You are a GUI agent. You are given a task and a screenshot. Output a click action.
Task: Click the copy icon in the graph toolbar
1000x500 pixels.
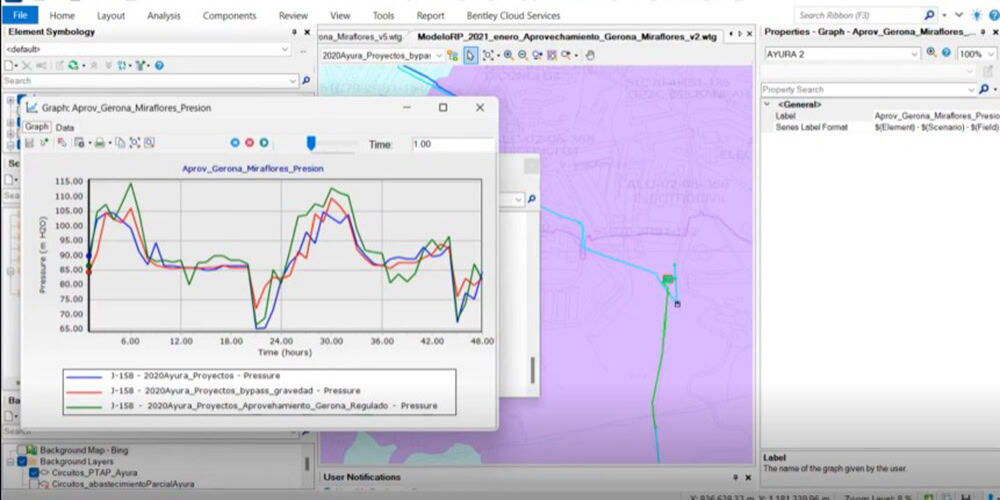pos(119,144)
